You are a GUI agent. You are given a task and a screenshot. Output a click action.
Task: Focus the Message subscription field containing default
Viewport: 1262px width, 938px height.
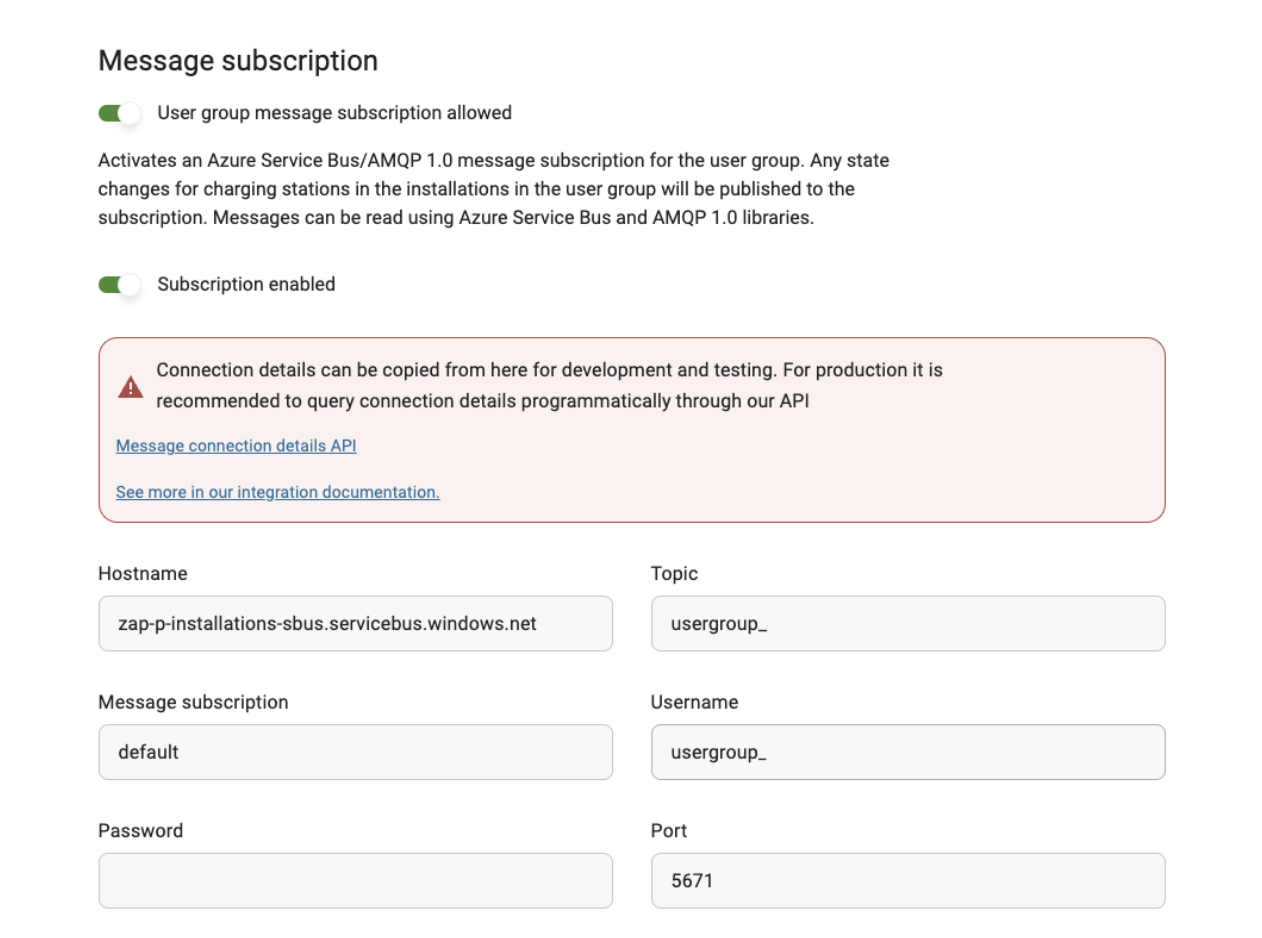point(355,752)
